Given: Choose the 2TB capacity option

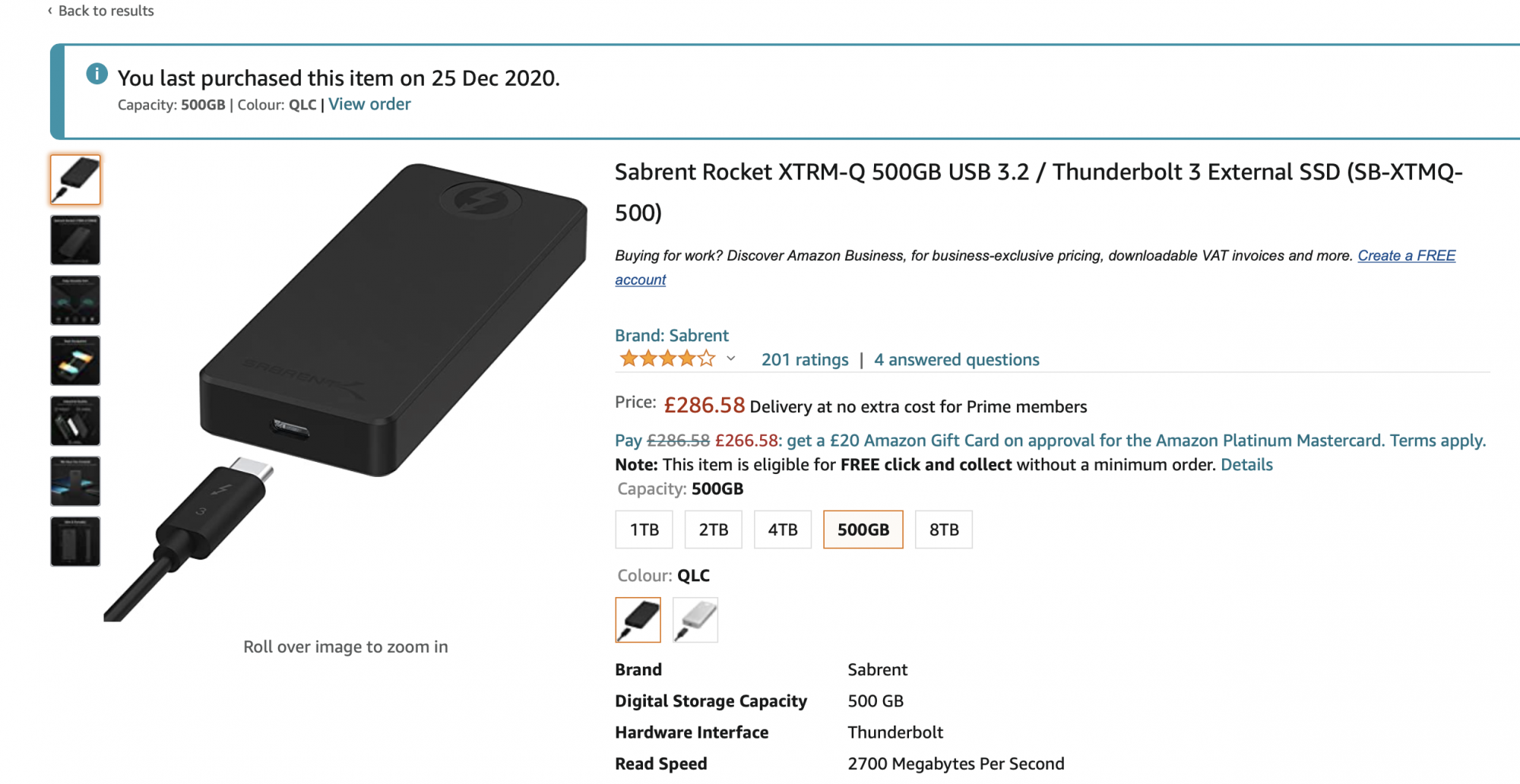Looking at the screenshot, I should coord(713,530).
